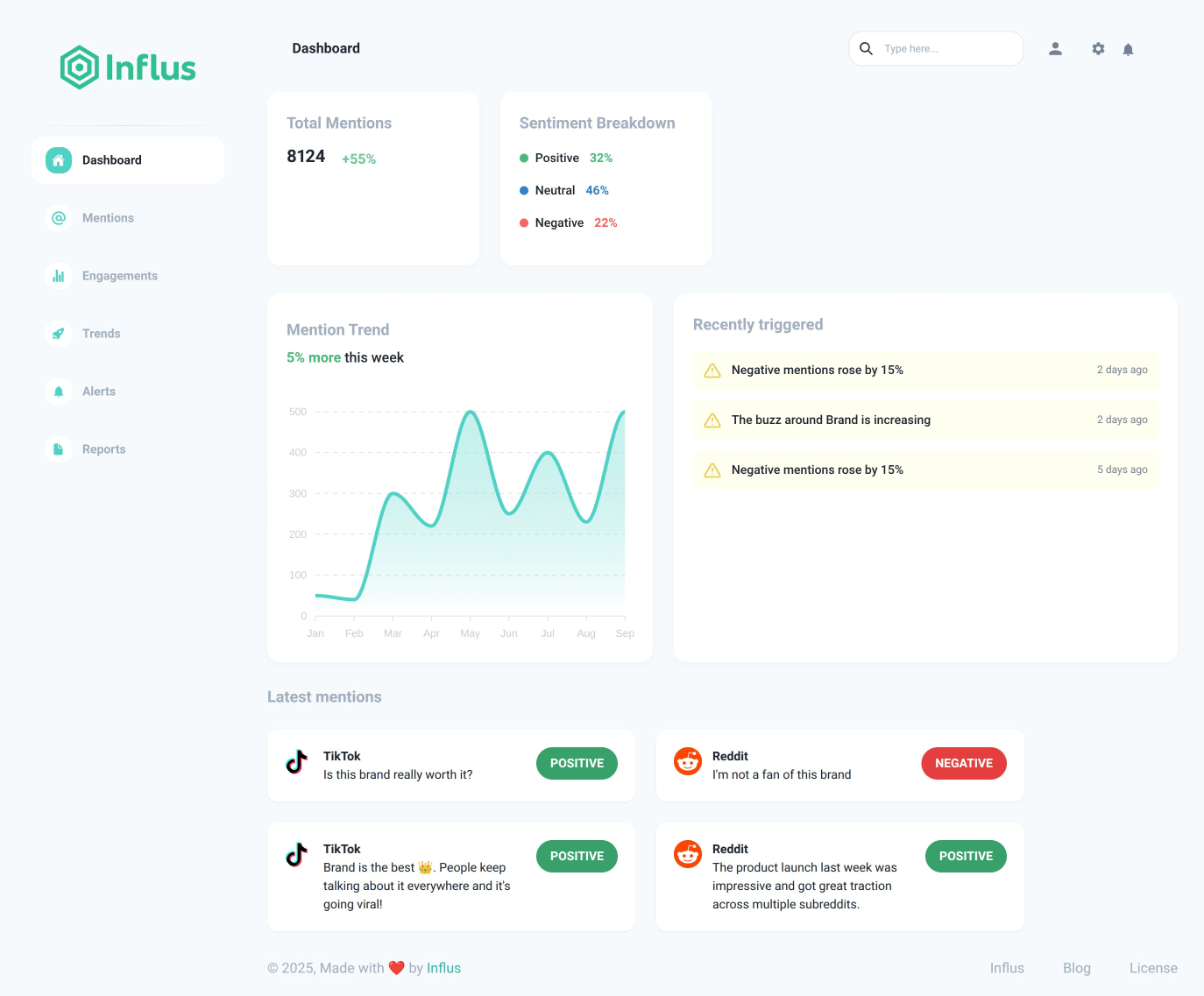This screenshot has height=996, width=1204.
Task: Click the Mentions @ icon
Action: click(x=59, y=218)
